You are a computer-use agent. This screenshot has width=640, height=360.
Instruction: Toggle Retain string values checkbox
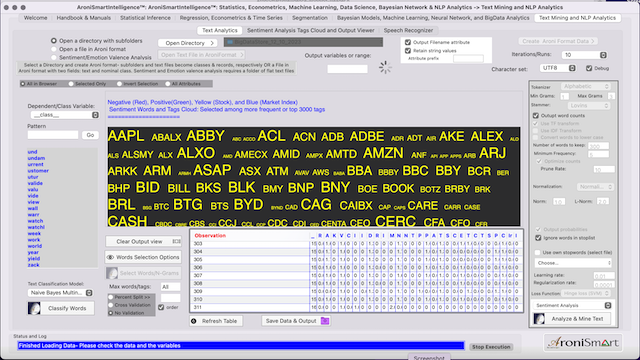coord(408,51)
